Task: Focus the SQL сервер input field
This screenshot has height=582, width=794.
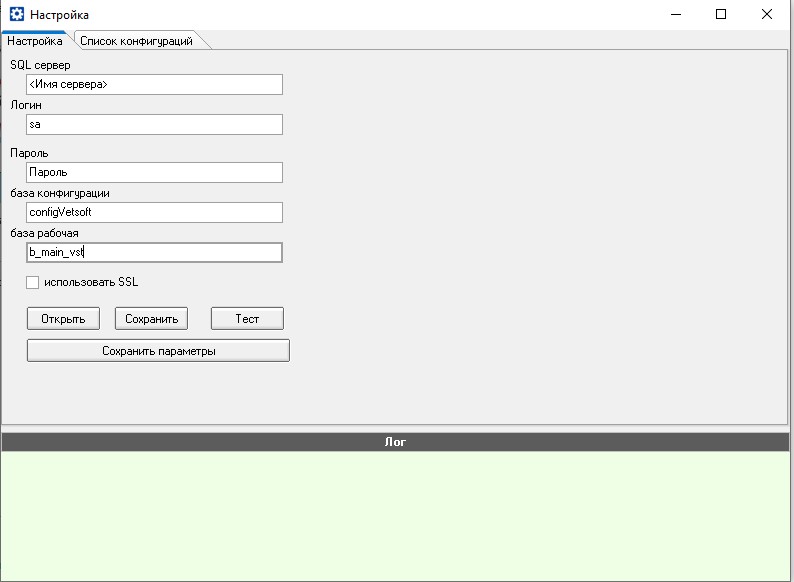Action: (x=154, y=85)
